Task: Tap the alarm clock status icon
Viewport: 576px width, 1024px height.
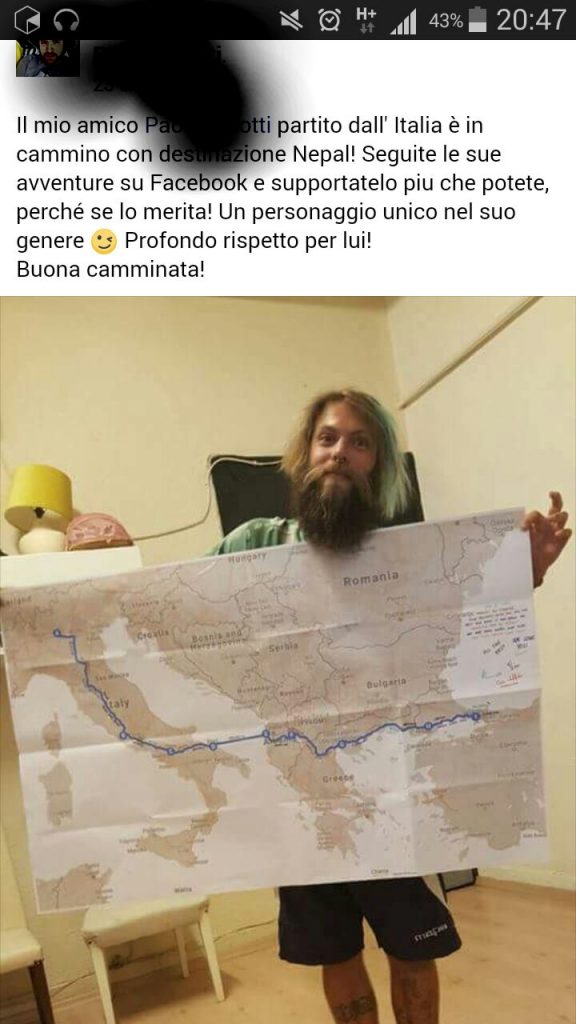Action: [x=329, y=21]
